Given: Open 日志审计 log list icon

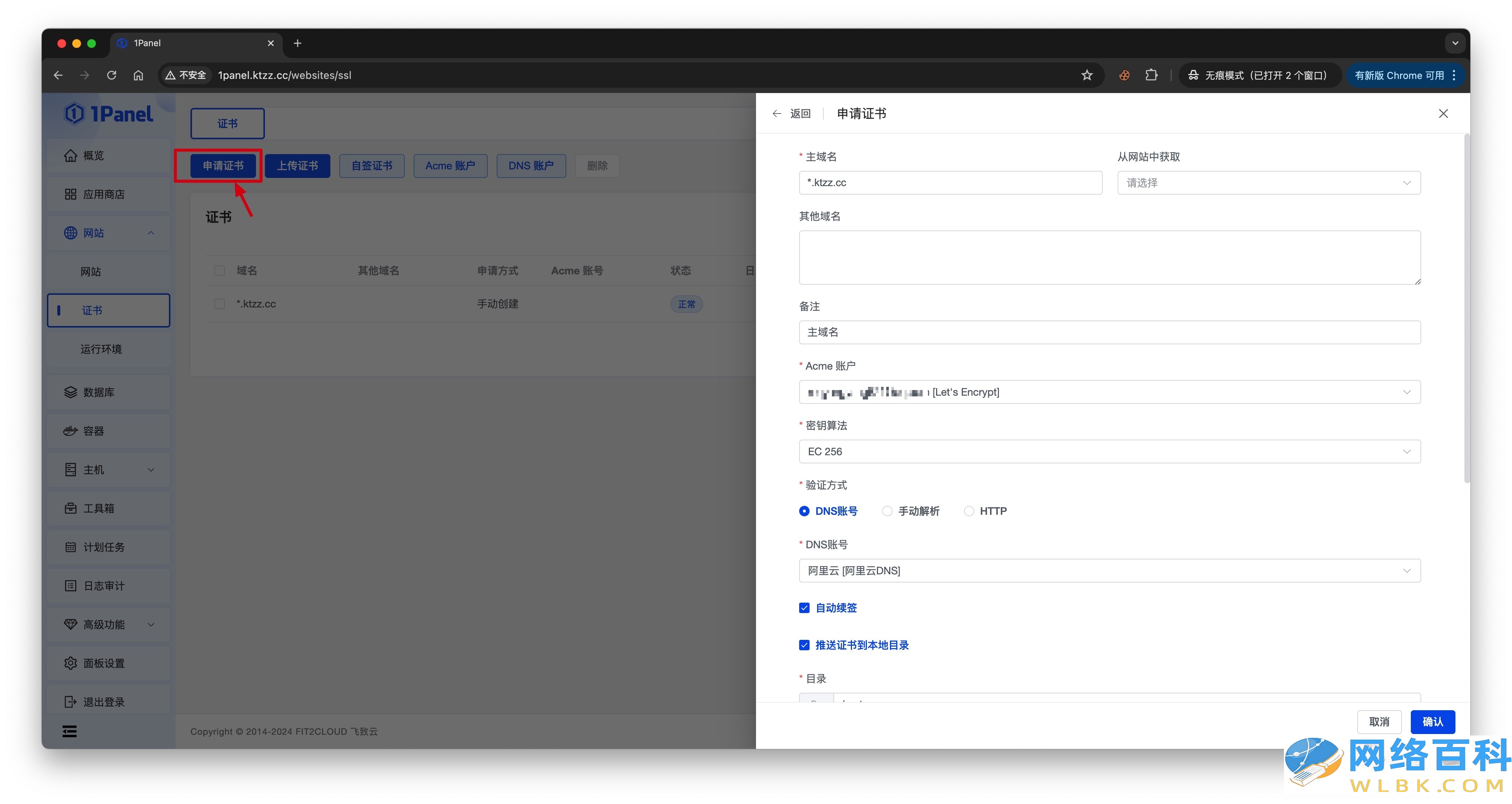Looking at the screenshot, I should pos(70,586).
